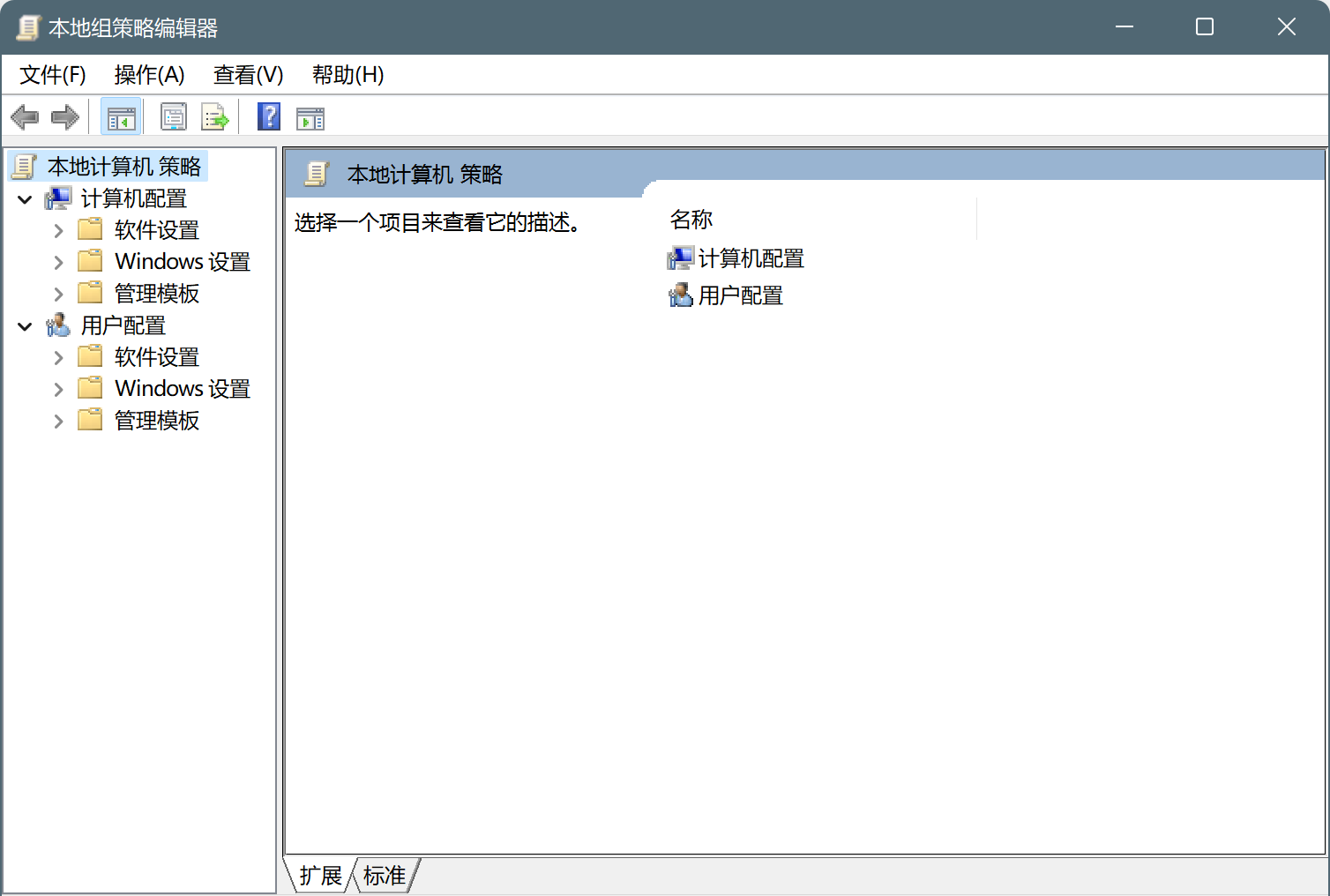Expand 管理模板 under 计算机配置

58,295
